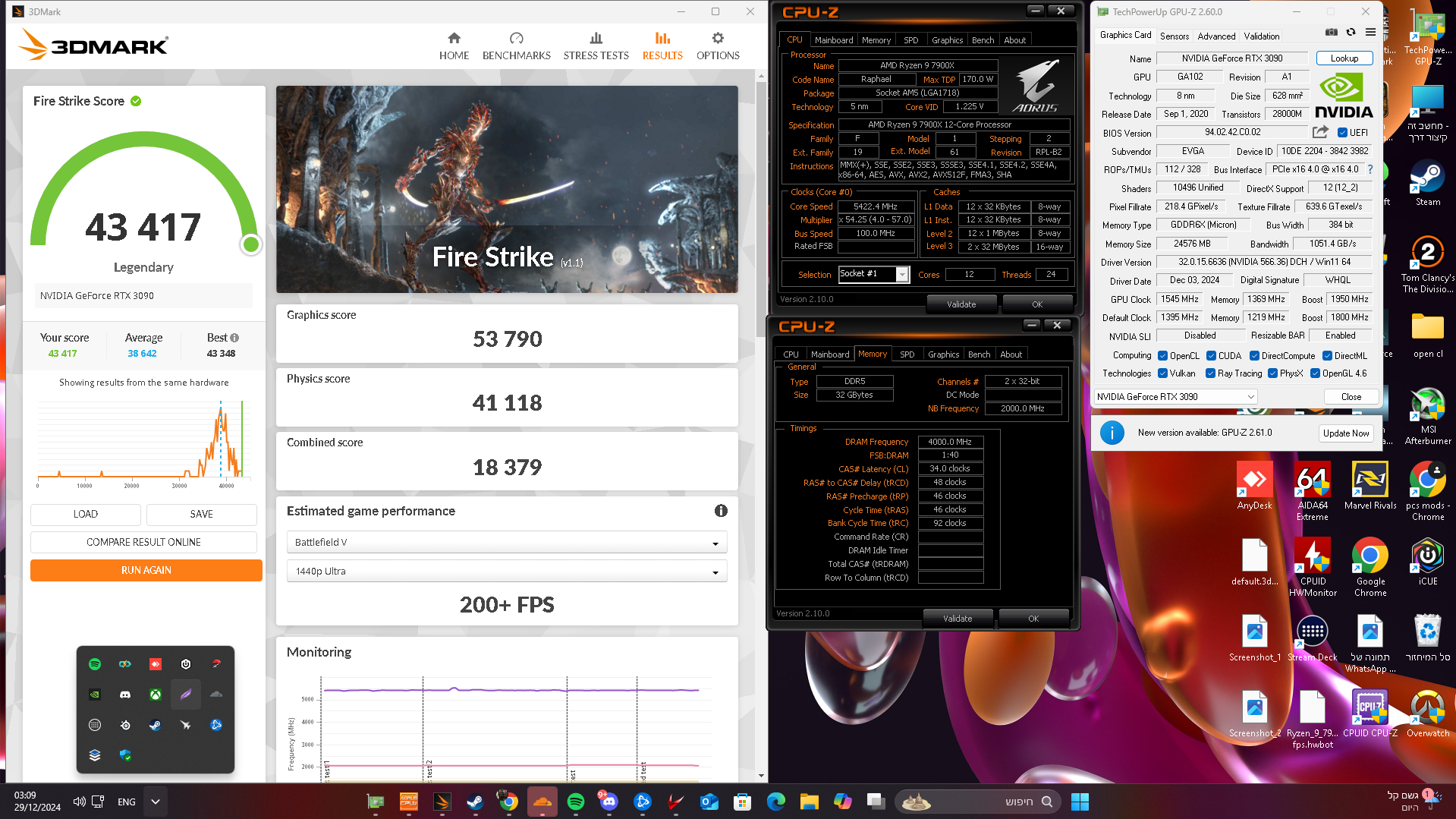This screenshot has height=819, width=1456.
Task: Open the SPD tab in bottom CPU-Z window
Action: [907, 354]
